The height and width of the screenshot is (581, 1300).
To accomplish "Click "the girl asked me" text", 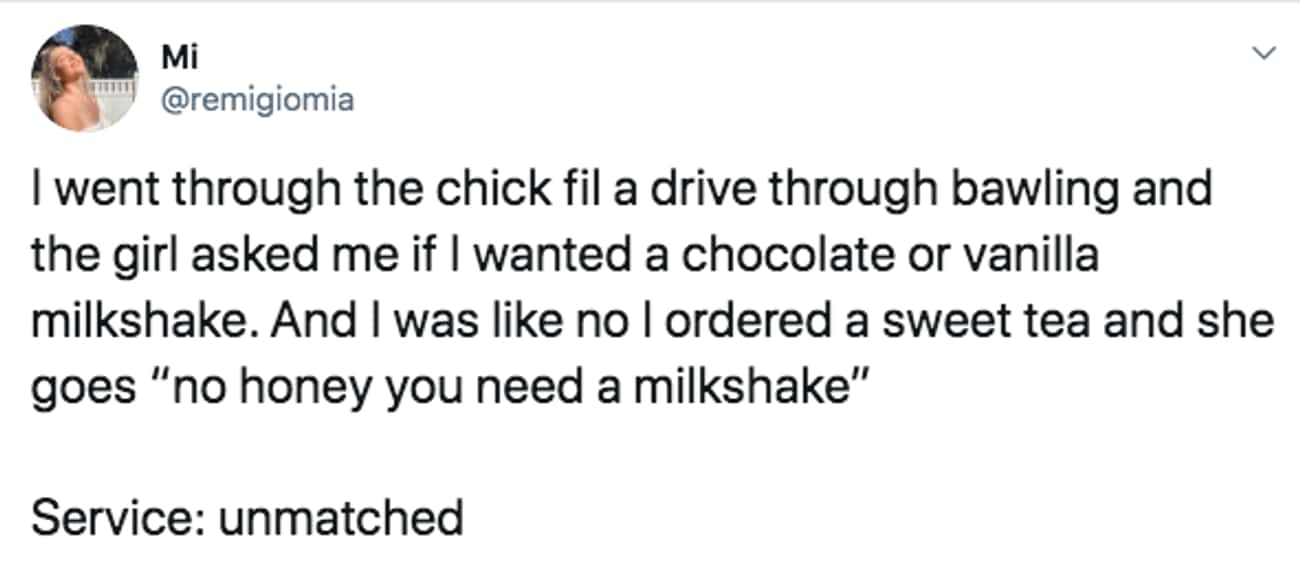I will tap(196, 257).
